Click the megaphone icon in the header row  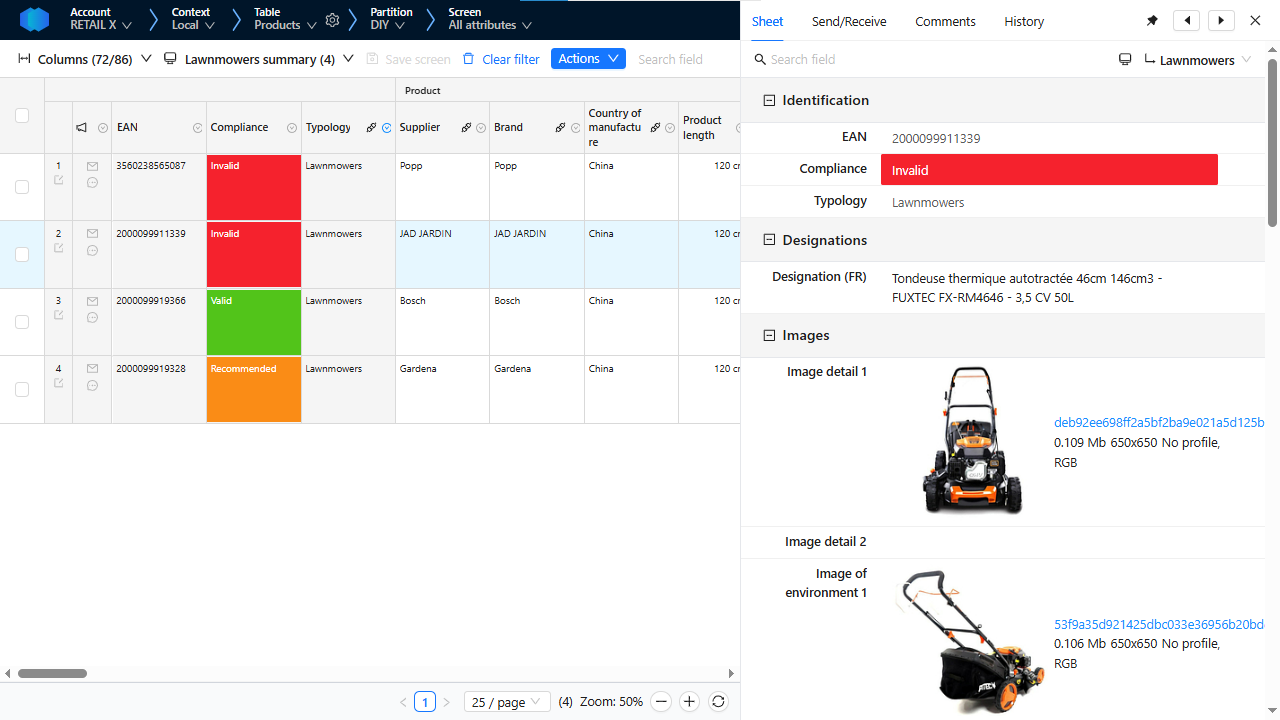click(x=81, y=127)
